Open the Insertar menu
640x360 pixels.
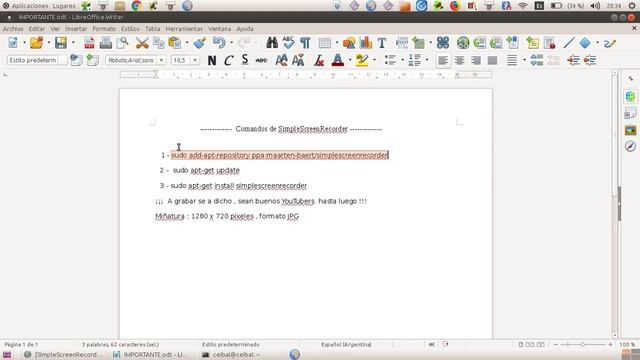[x=76, y=29]
